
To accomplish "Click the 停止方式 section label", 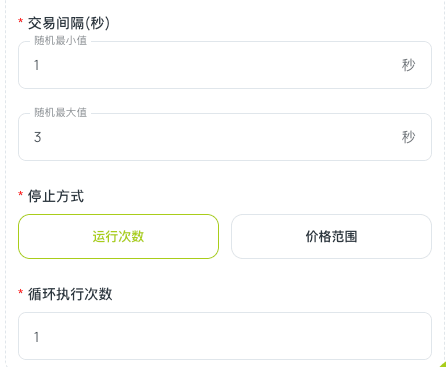I will pyautogui.click(x=56, y=196).
